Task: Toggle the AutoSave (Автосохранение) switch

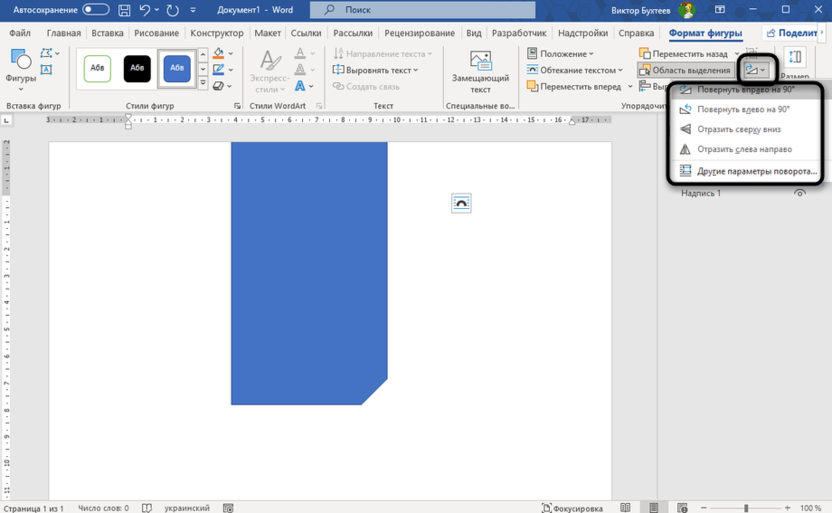Action: point(96,10)
